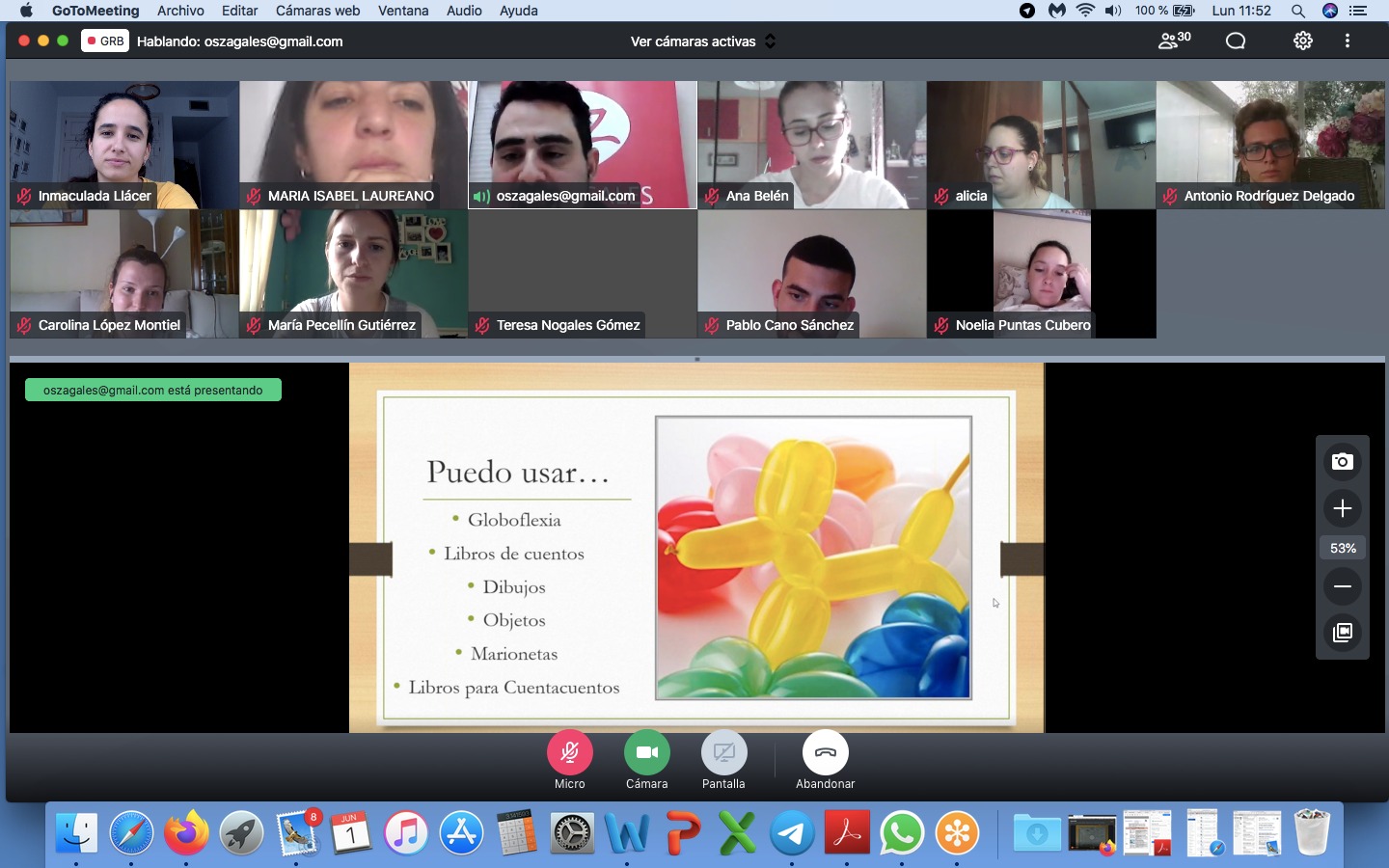
Task: Toggle the Cámara button
Action: click(x=647, y=752)
